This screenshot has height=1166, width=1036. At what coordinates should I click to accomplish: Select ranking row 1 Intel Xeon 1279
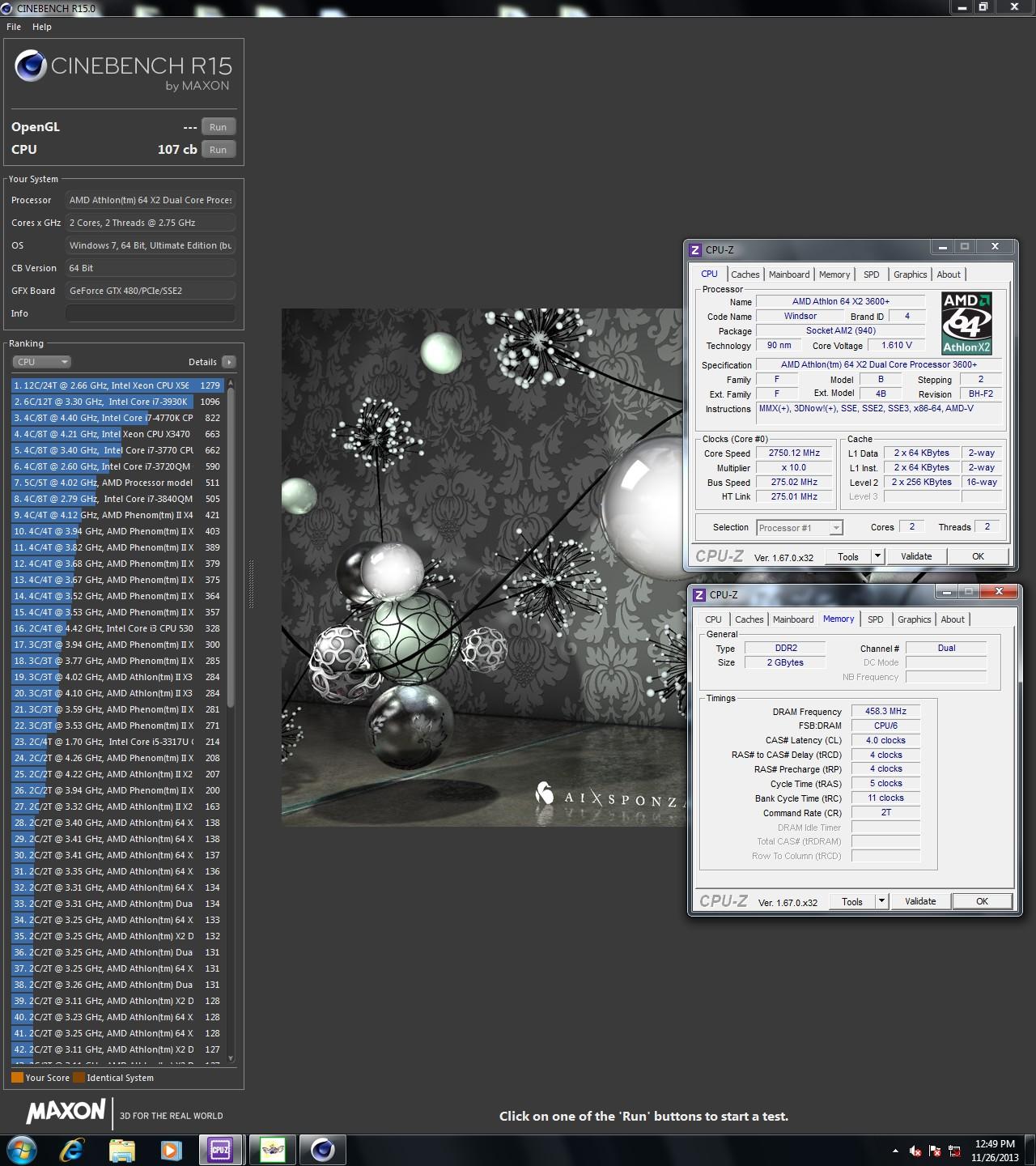(x=117, y=385)
